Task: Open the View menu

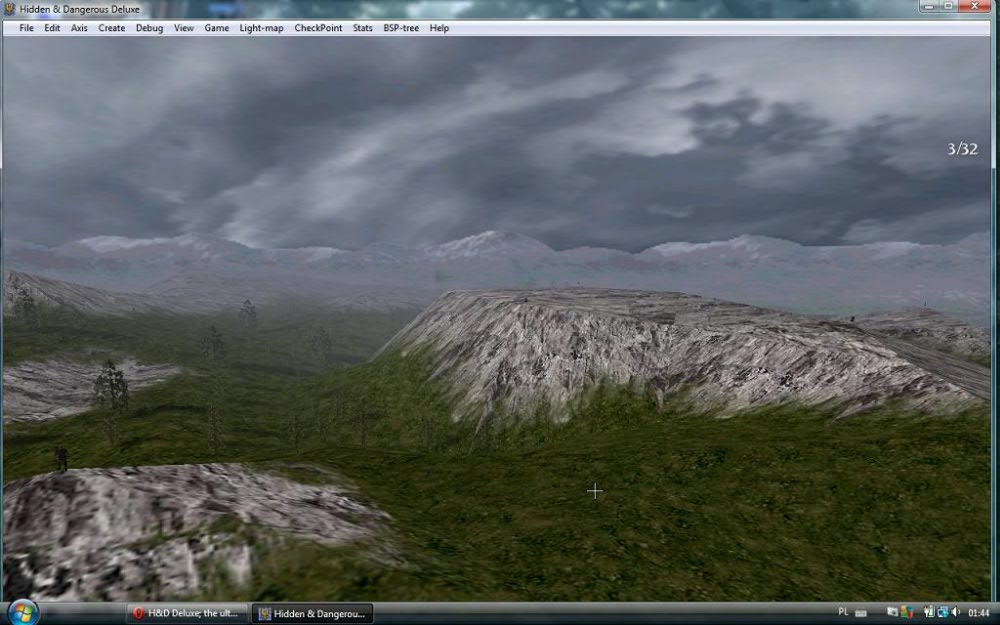Action: (x=184, y=28)
